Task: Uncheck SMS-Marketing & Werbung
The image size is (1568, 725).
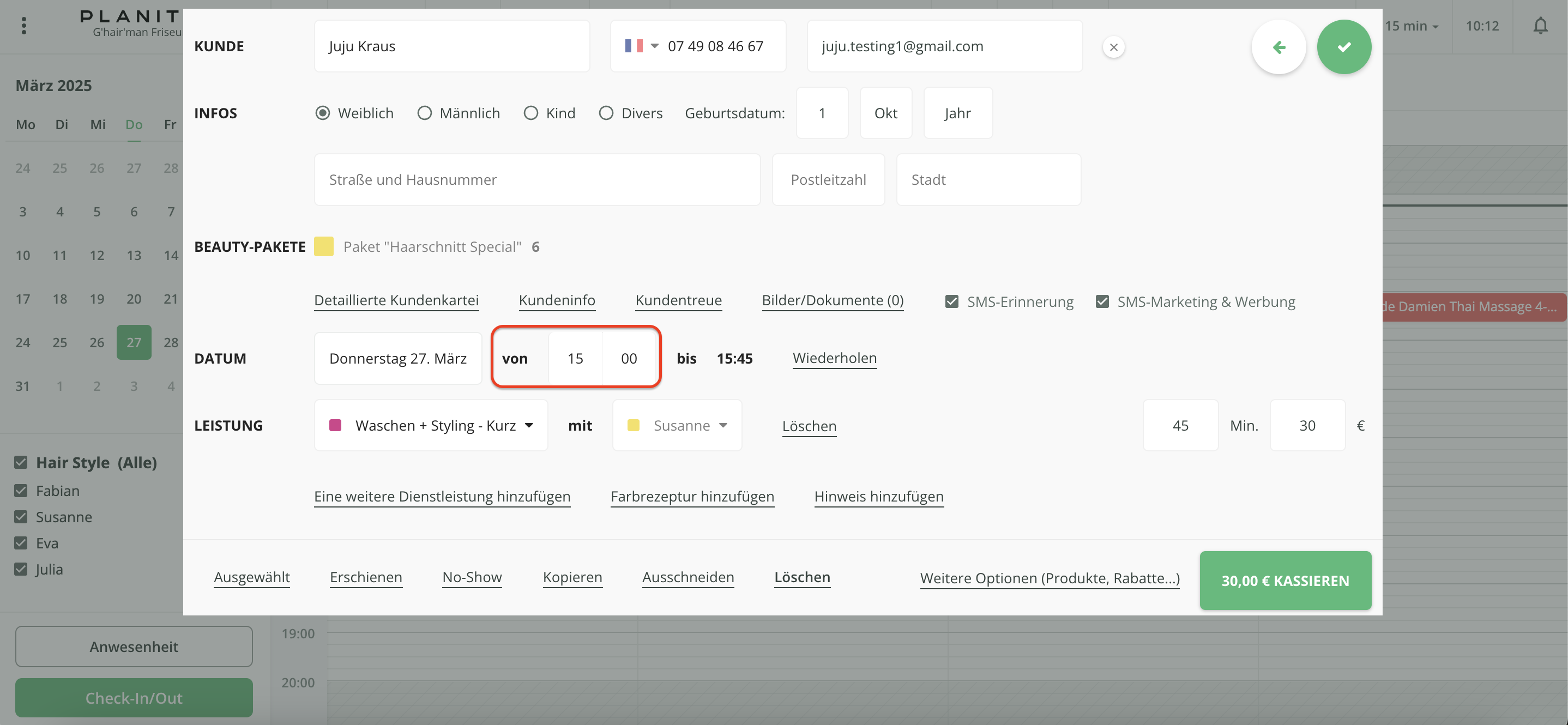Action: [x=1102, y=302]
